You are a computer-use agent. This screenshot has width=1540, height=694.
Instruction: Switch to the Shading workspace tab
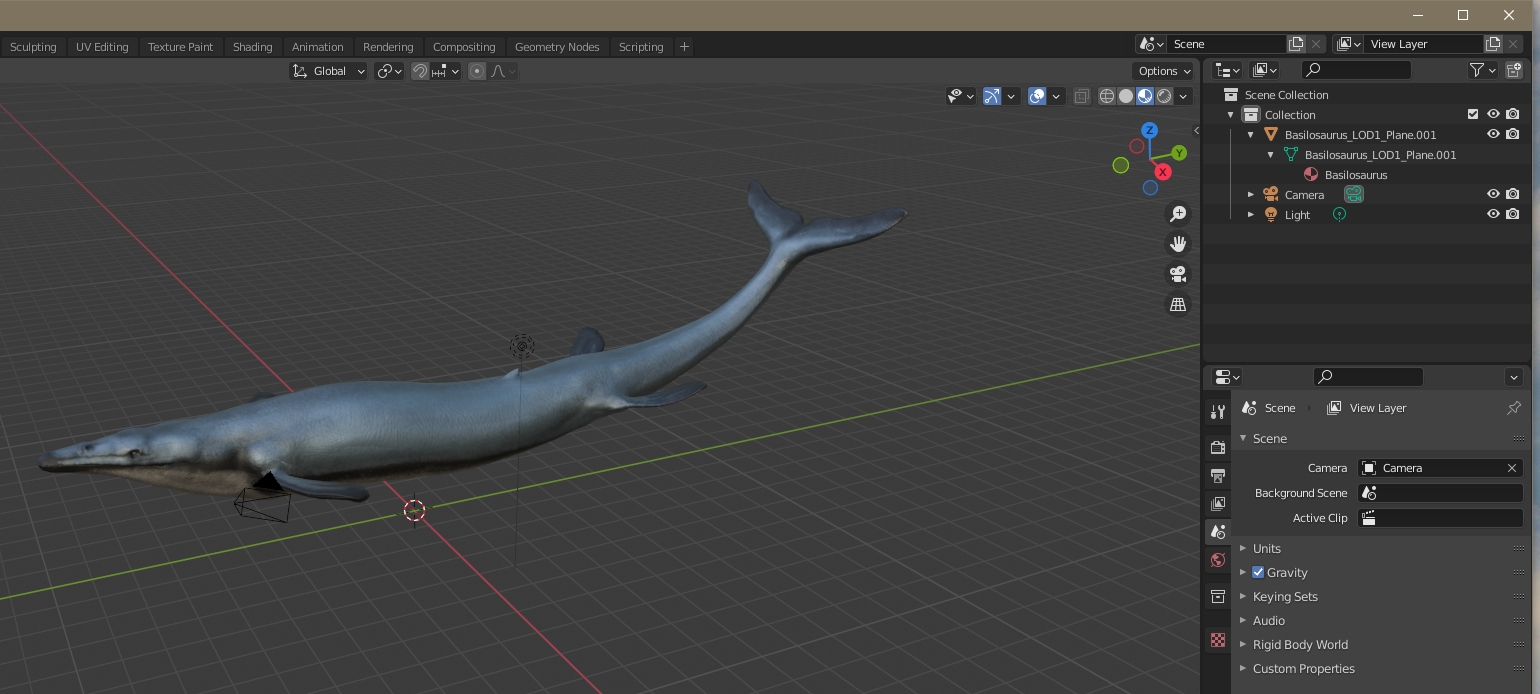coord(252,47)
